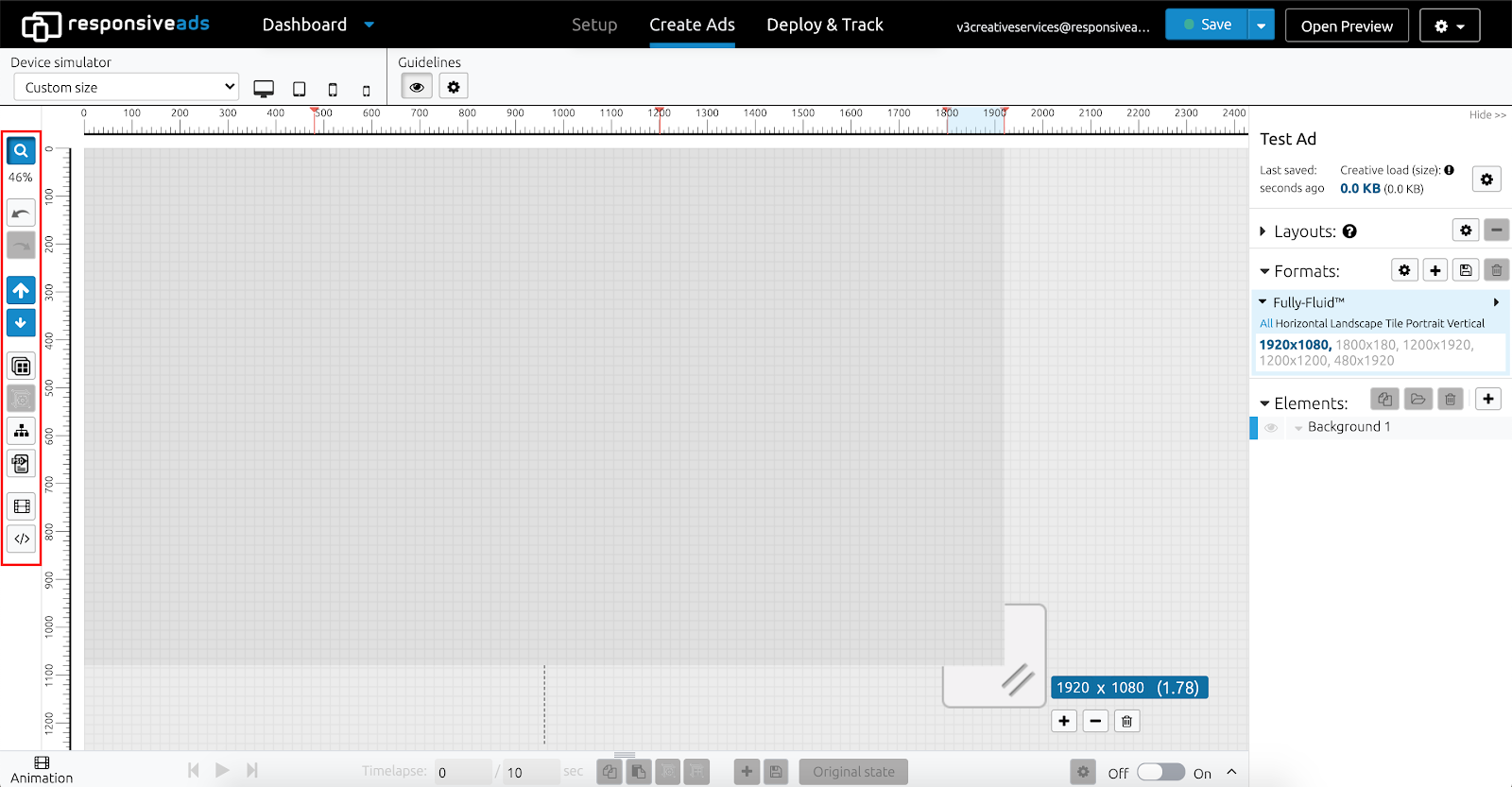The height and width of the screenshot is (787, 1512).
Task: Collapse the Formats section
Action: click(x=1264, y=271)
